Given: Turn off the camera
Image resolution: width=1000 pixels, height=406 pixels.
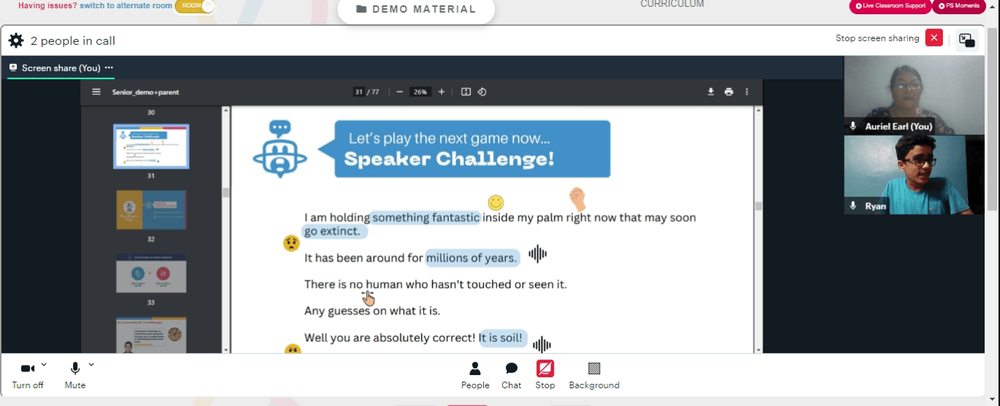Looking at the screenshot, I should coord(27,375).
